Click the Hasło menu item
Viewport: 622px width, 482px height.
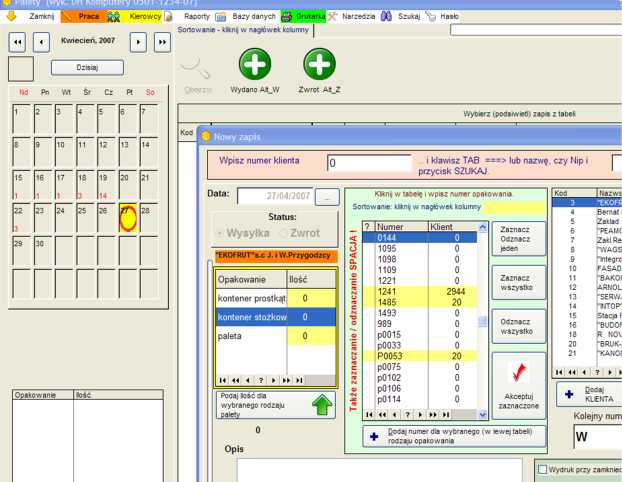(449, 16)
